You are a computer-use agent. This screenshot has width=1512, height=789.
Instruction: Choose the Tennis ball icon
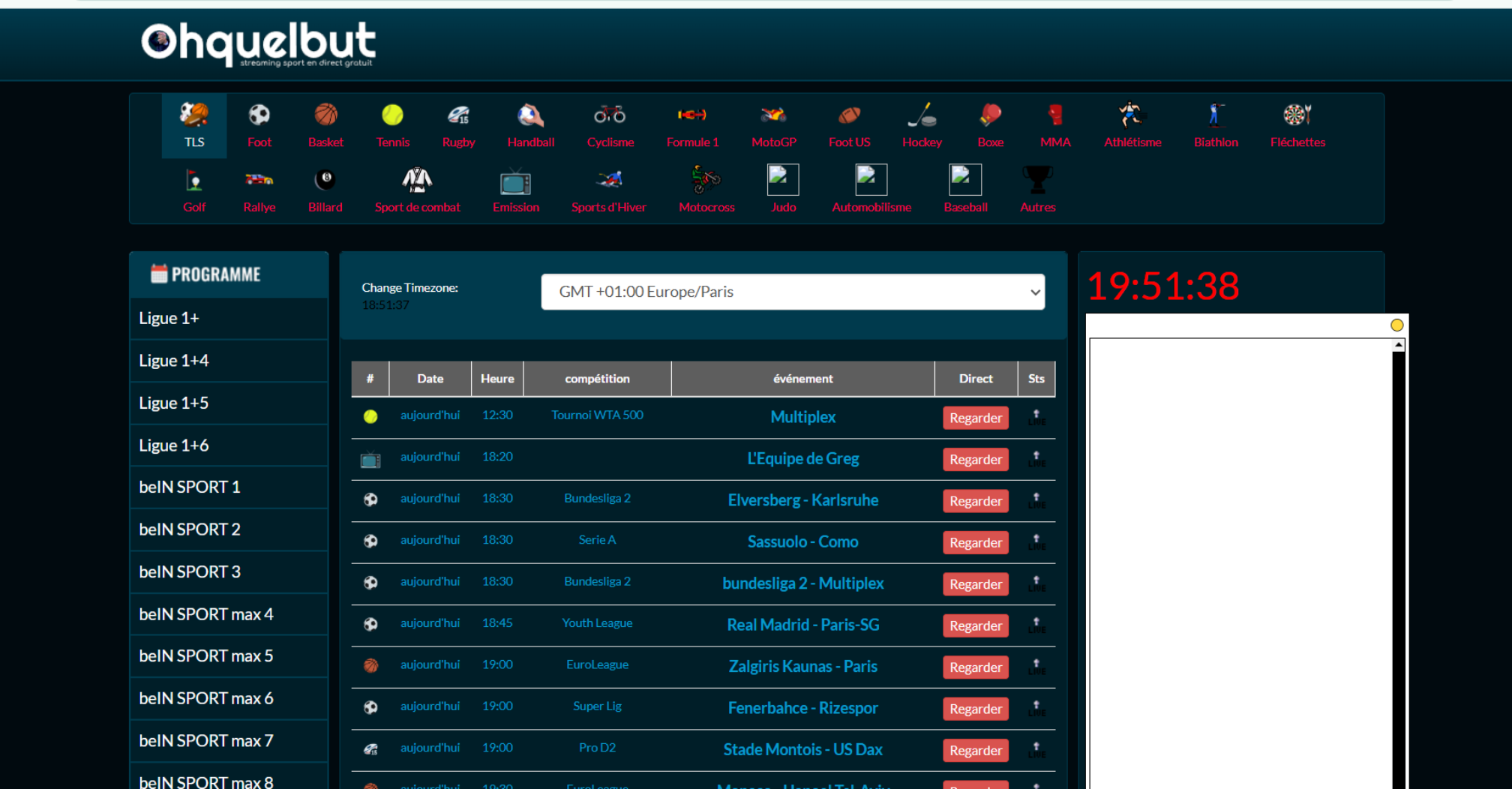[x=392, y=115]
